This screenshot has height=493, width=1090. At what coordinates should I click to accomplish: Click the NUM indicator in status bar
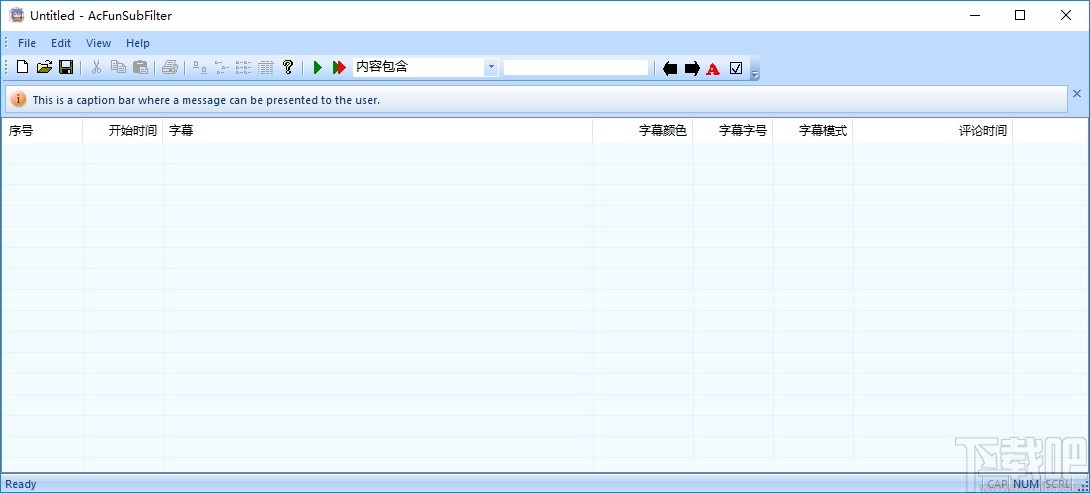(1026, 484)
